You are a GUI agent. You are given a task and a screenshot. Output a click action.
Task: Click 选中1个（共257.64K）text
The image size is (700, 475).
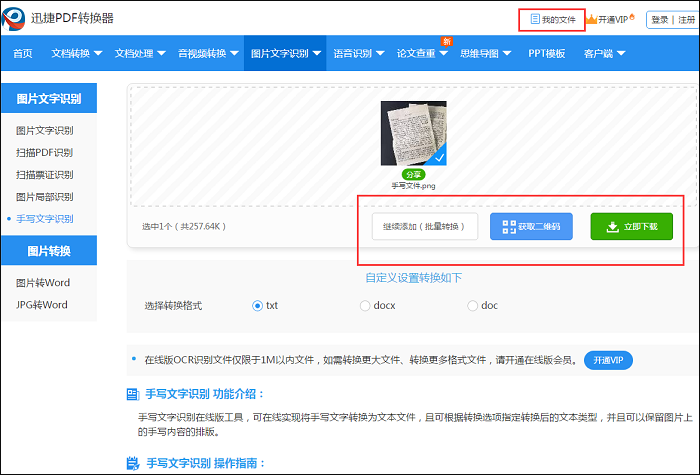pos(184,227)
